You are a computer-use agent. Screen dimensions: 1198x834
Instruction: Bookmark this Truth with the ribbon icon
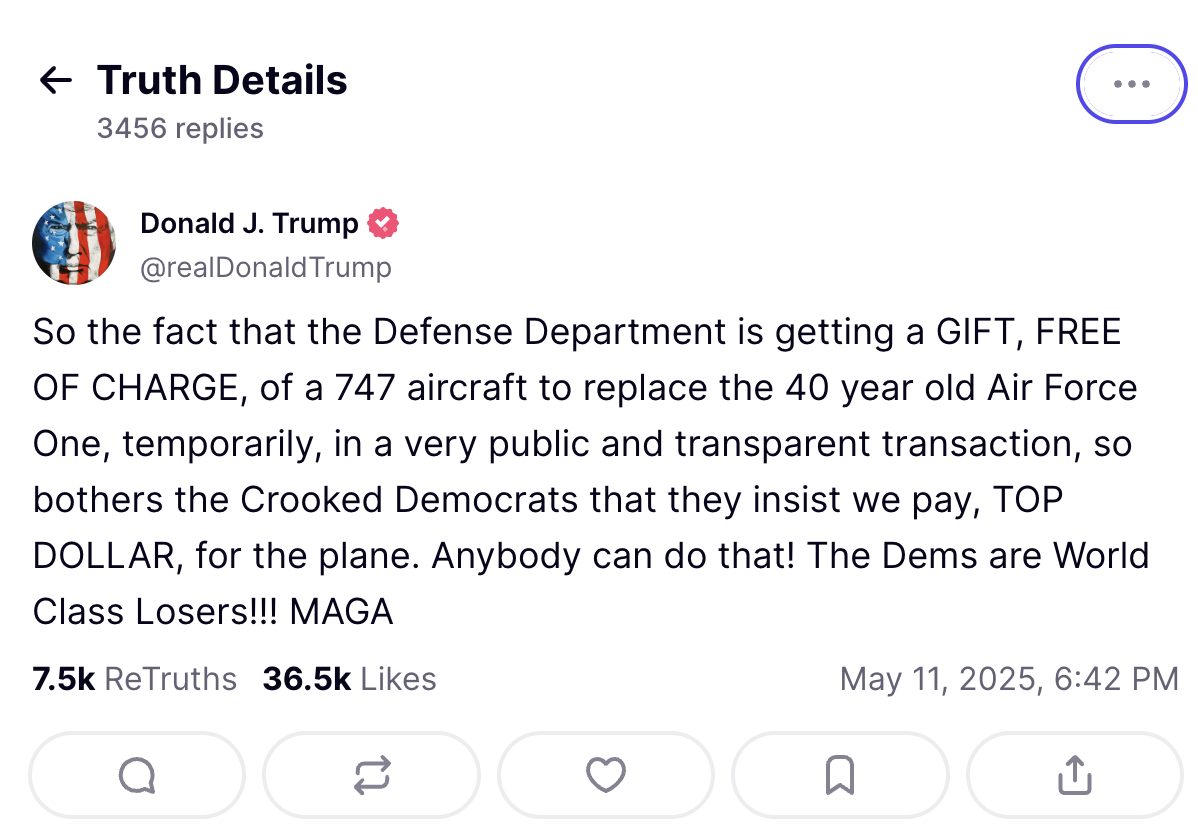click(x=840, y=775)
